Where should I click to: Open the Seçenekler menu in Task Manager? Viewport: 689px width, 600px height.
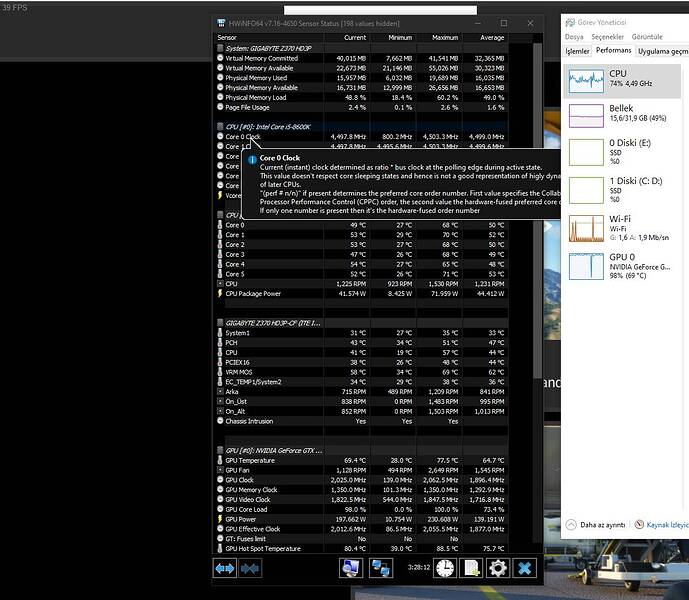click(607, 37)
